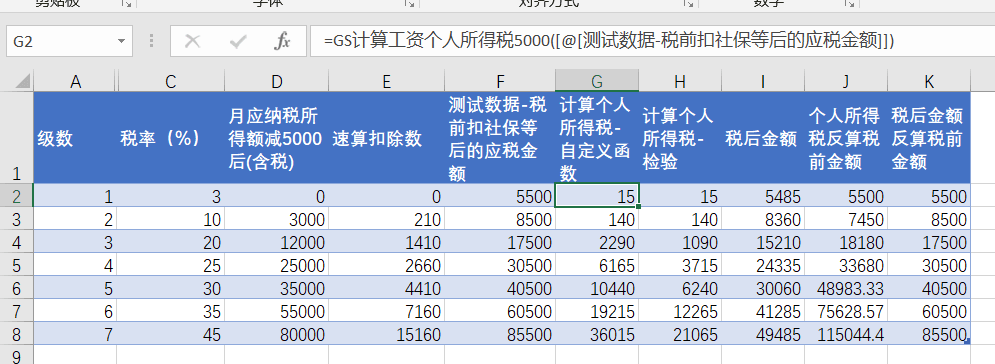
Task: Click cell with value 7160
Action: click(x=386, y=311)
